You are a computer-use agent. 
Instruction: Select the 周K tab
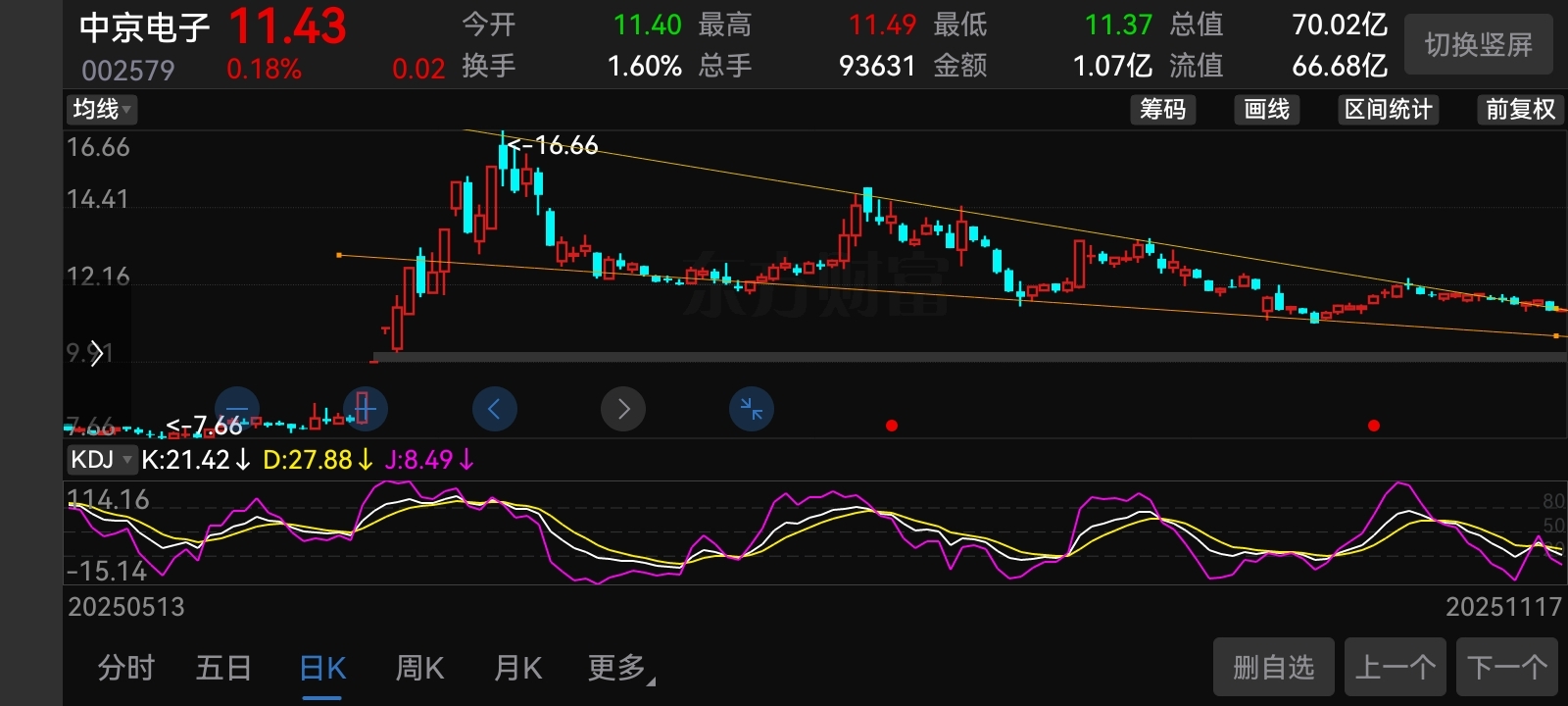click(419, 669)
